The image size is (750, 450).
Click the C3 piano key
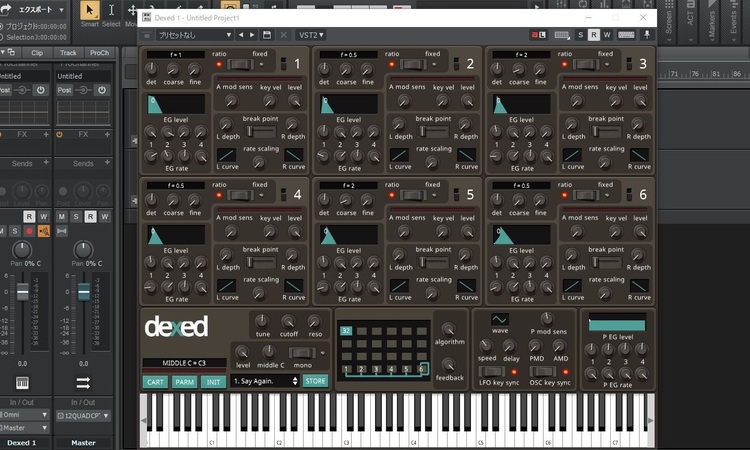[x=345, y=438]
